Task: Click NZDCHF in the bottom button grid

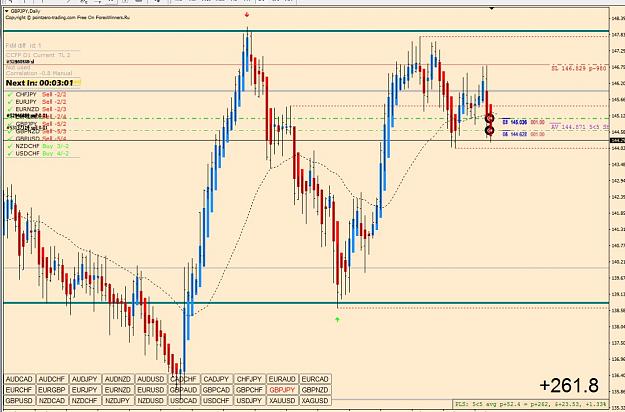Action: tap(85, 400)
